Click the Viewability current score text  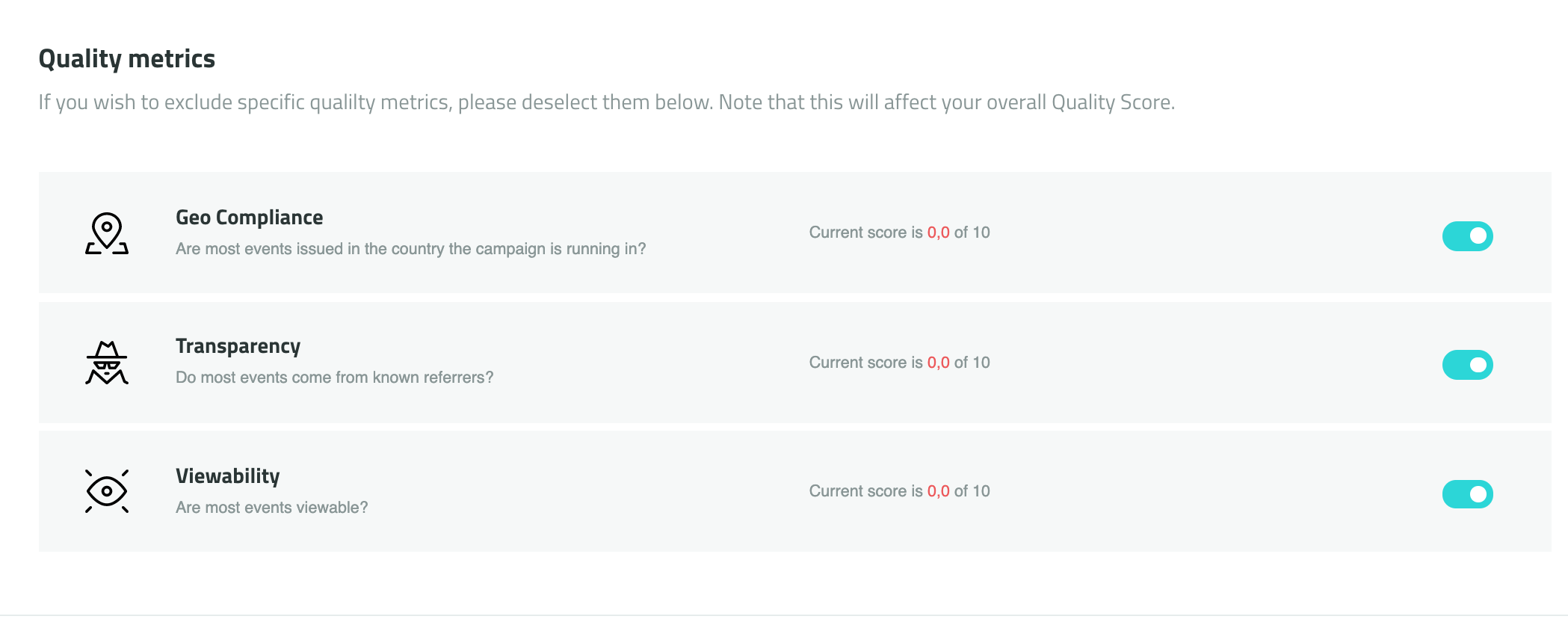click(x=899, y=491)
